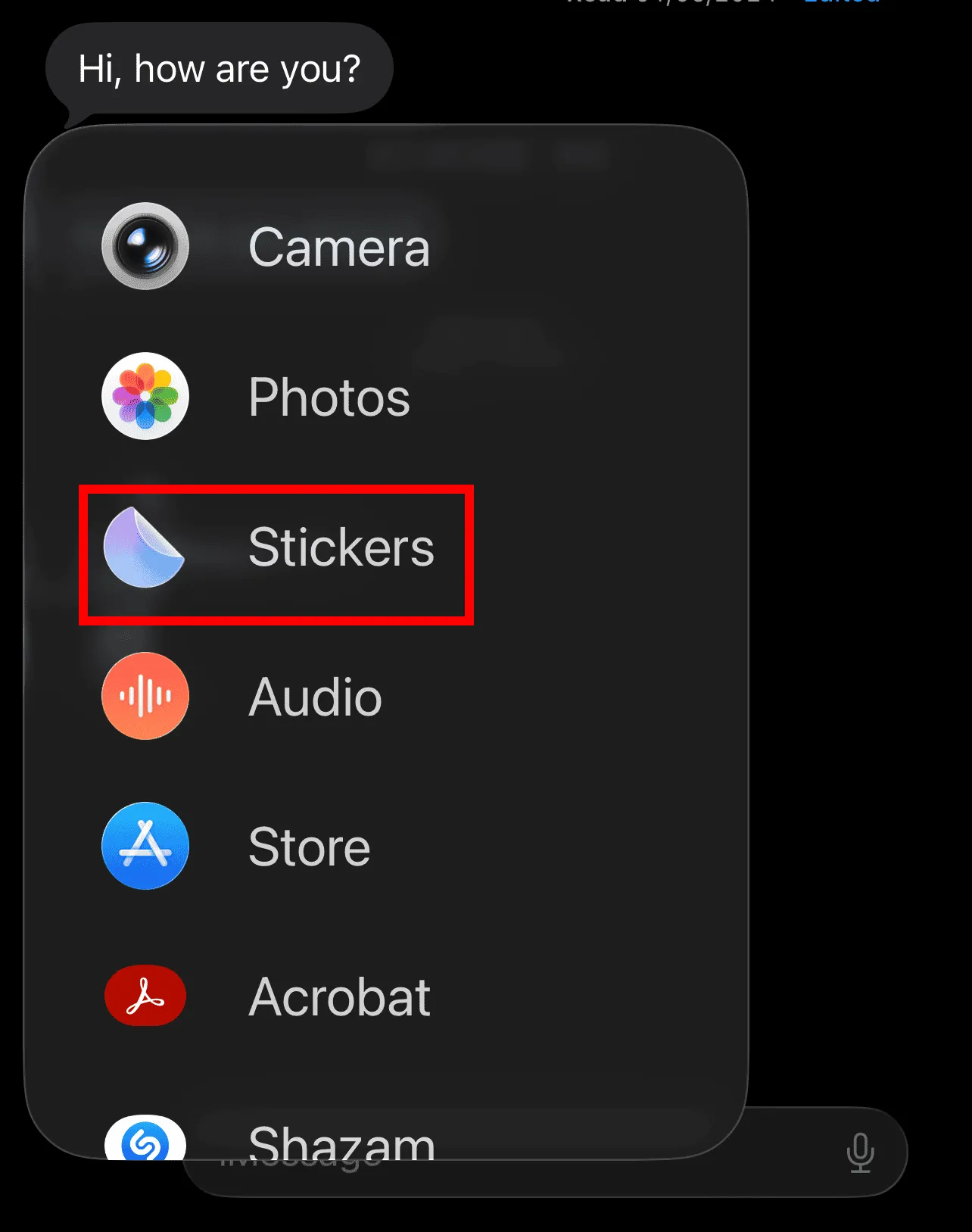Screen dimensions: 972x1232
Task: Tap the blue App Store icon
Action: pyautogui.click(x=145, y=846)
